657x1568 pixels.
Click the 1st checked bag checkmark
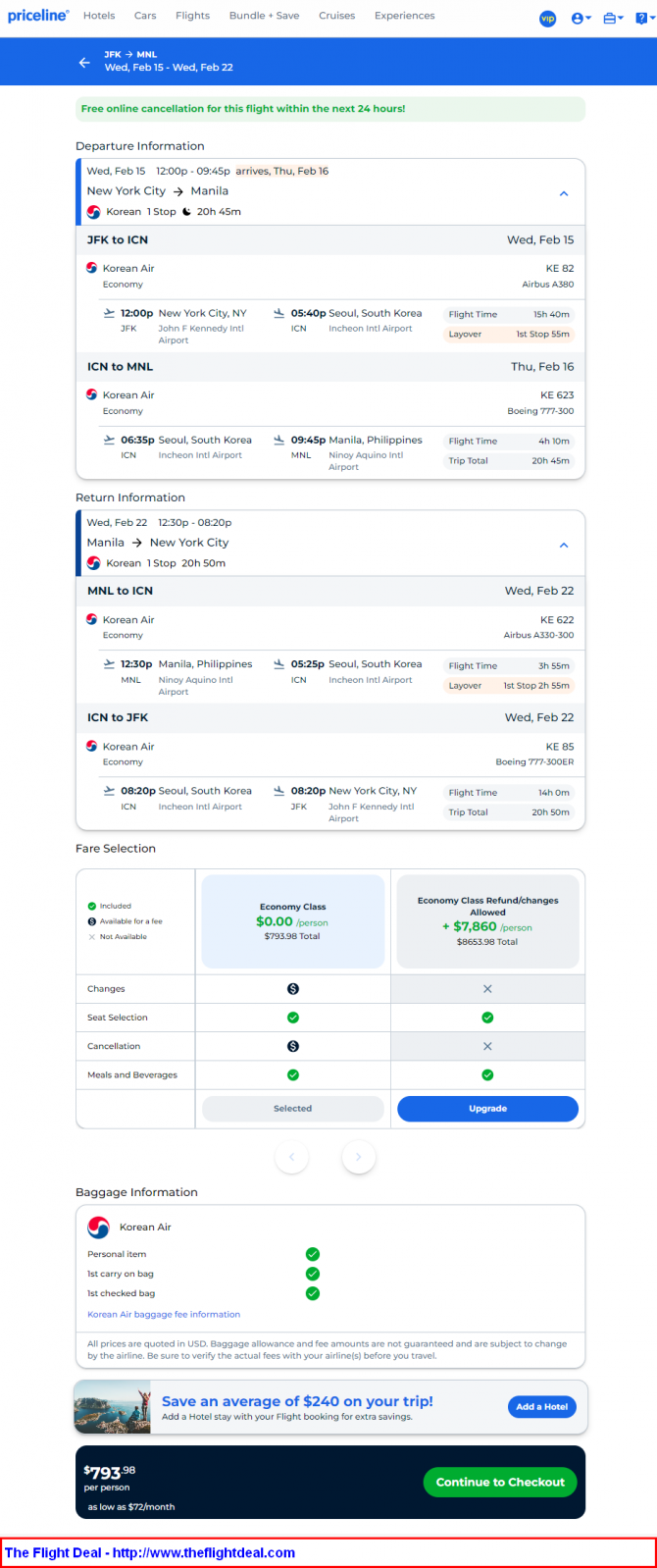[312, 1293]
